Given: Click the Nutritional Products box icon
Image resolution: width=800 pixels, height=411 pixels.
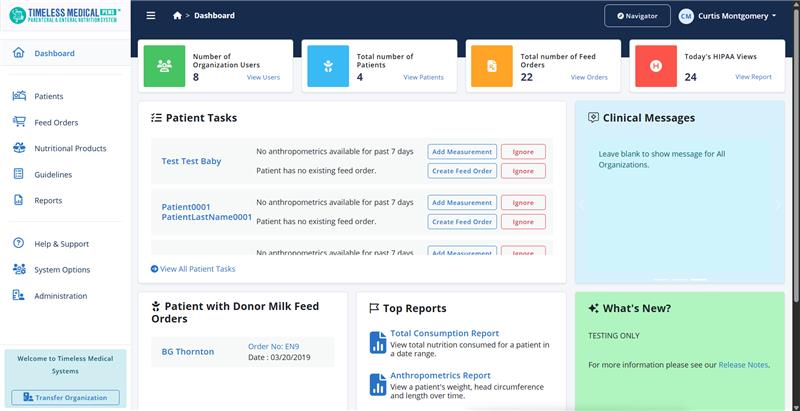Looking at the screenshot, I should pos(19,148).
